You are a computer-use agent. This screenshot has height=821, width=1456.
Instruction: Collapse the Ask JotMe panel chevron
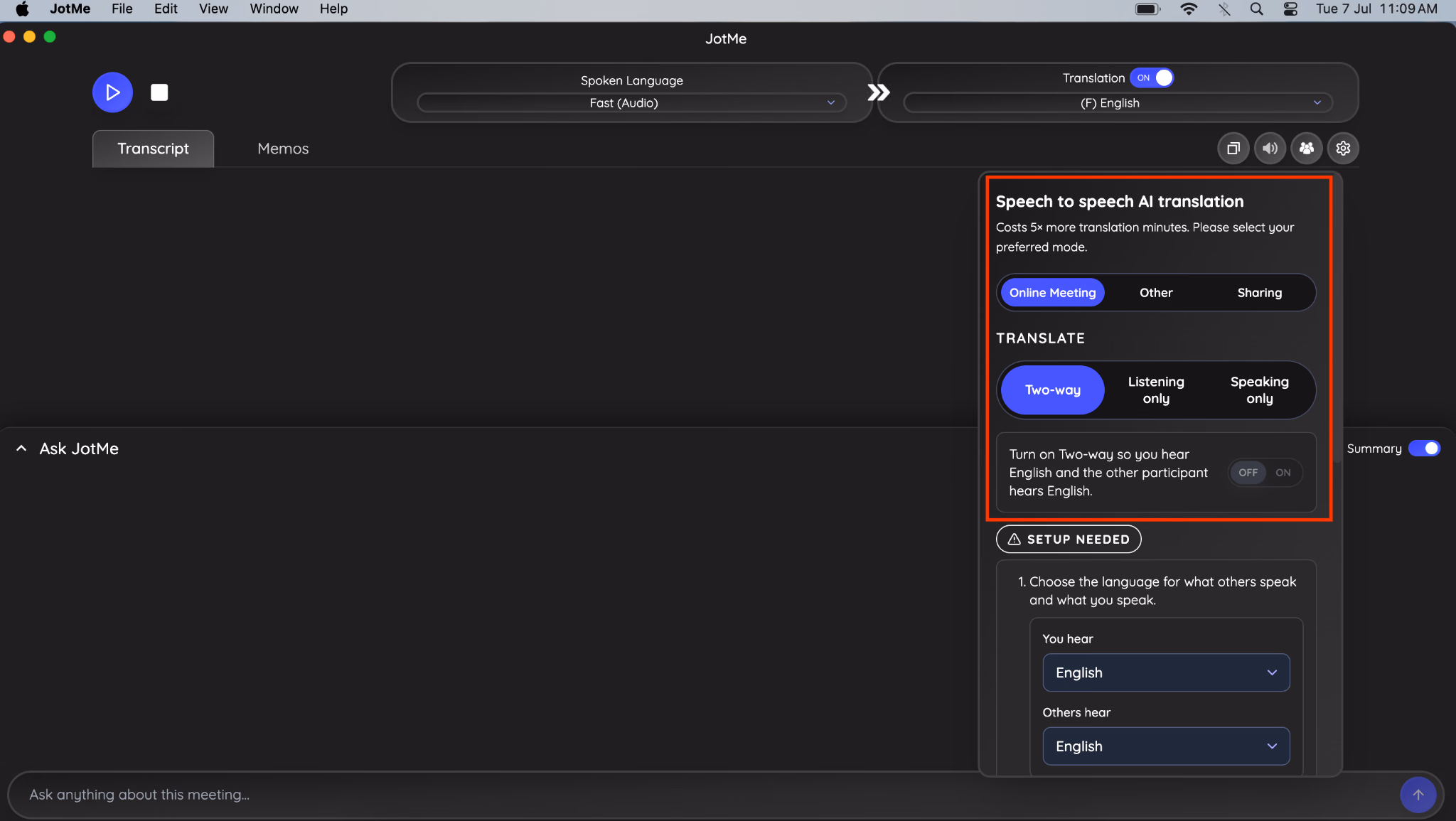pos(21,449)
